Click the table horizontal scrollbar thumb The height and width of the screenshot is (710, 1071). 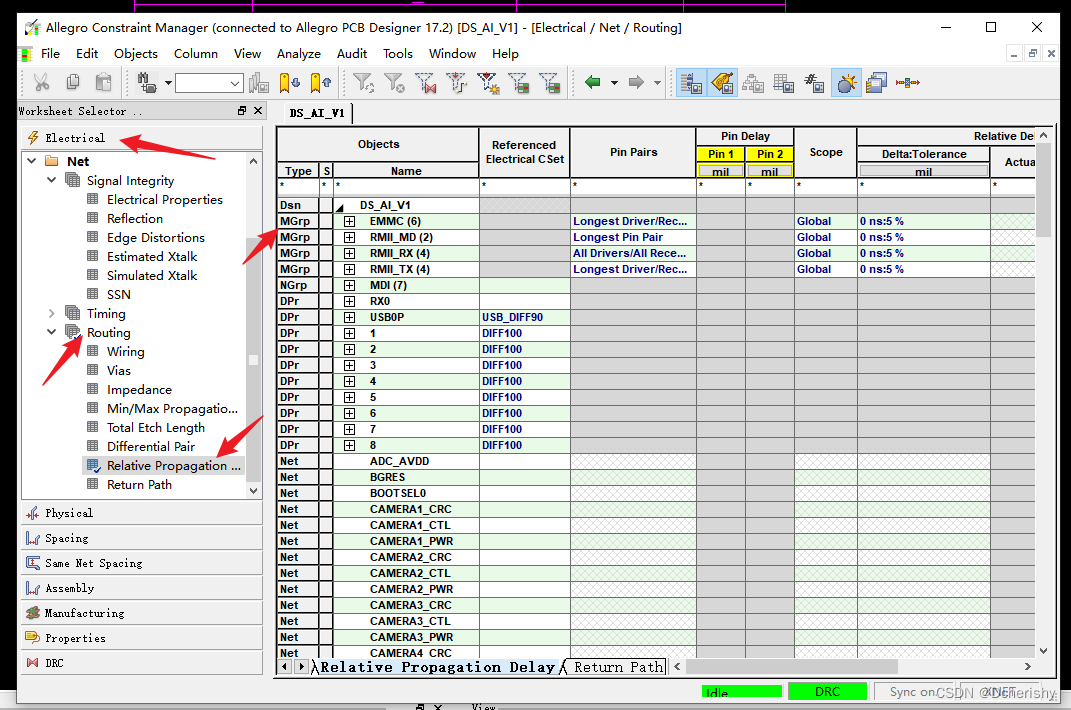click(x=792, y=666)
